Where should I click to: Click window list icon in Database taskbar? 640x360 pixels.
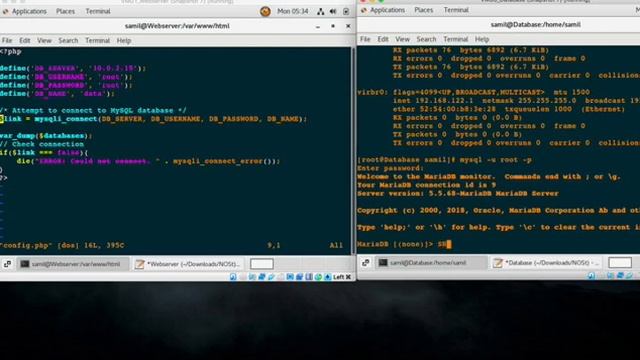(366, 263)
